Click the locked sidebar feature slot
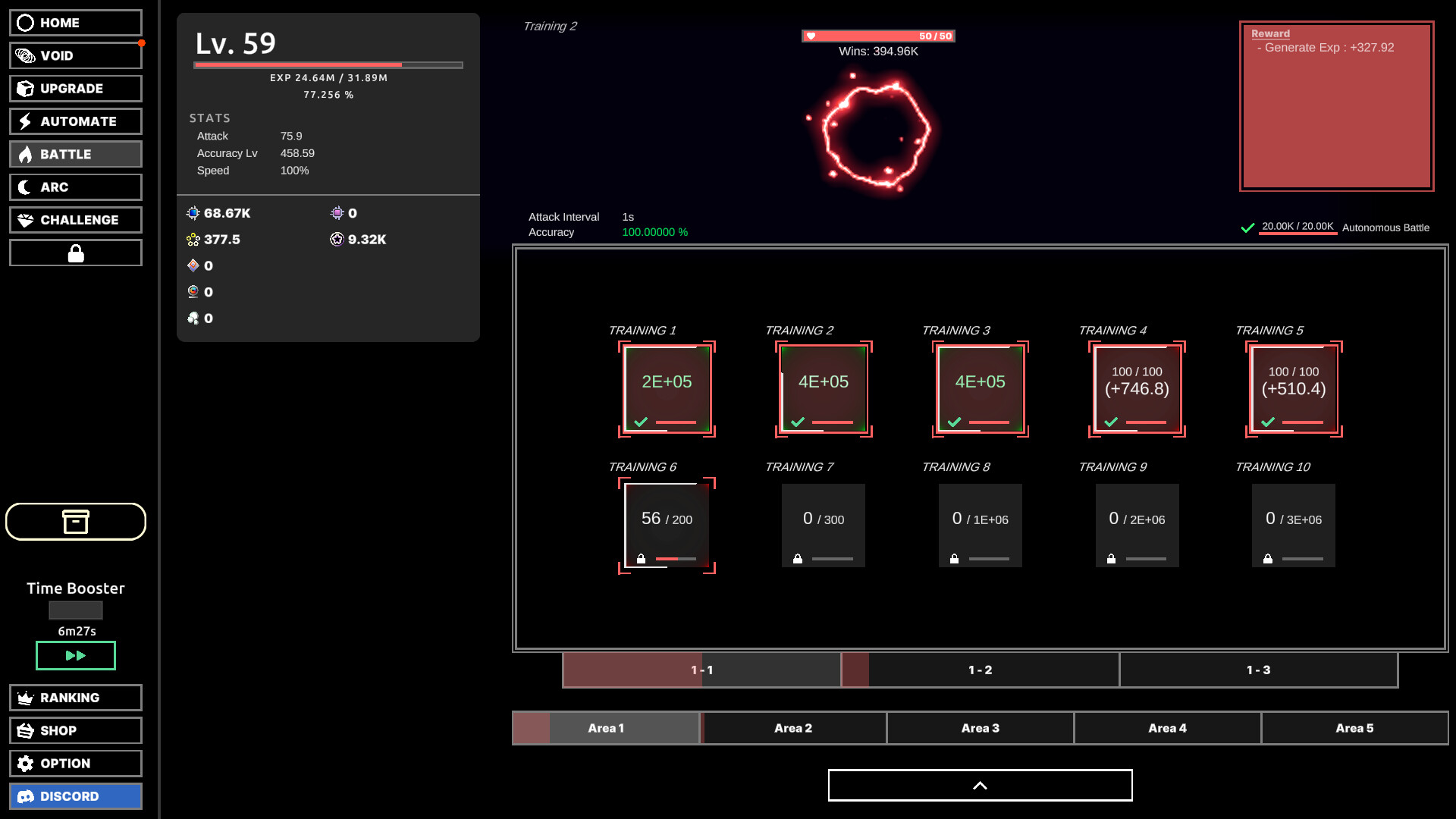The width and height of the screenshot is (1456, 819). [x=75, y=252]
